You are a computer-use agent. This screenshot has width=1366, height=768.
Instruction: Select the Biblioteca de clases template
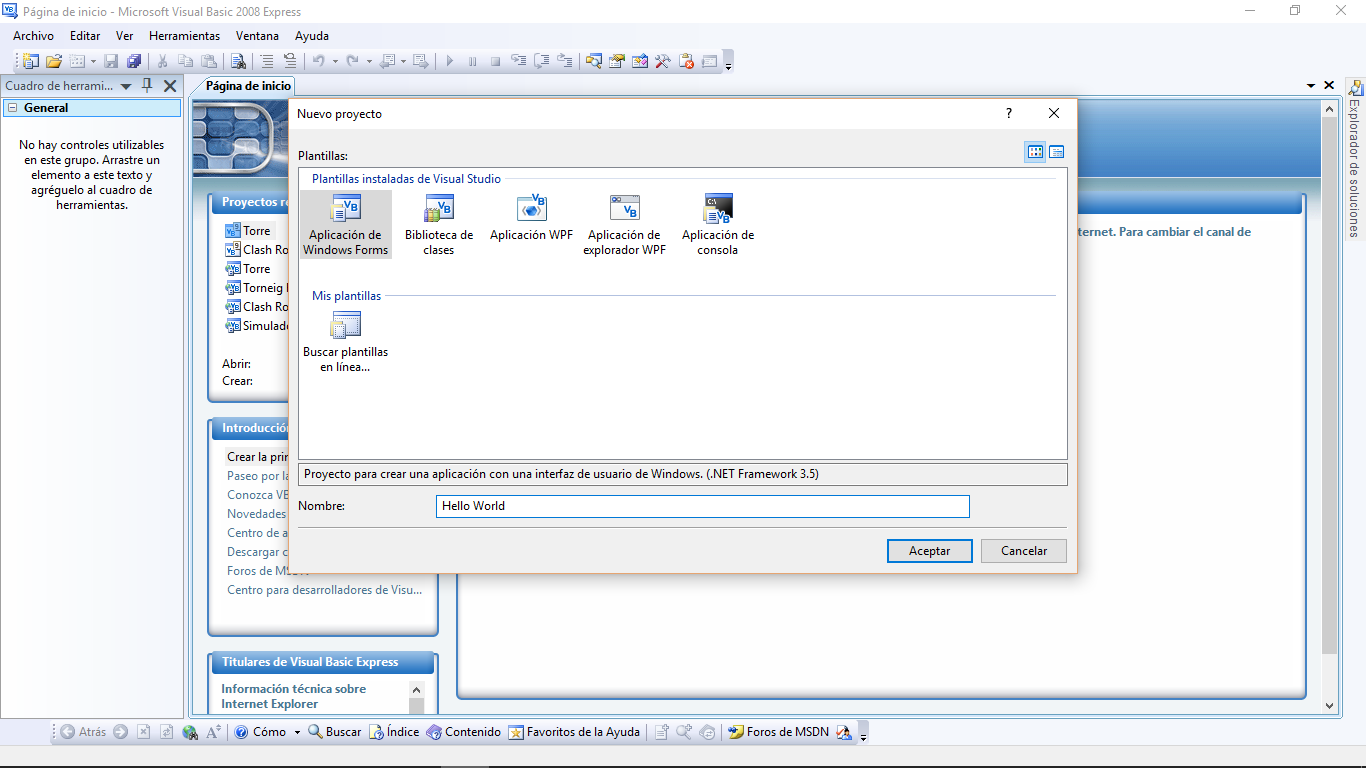(439, 225)
